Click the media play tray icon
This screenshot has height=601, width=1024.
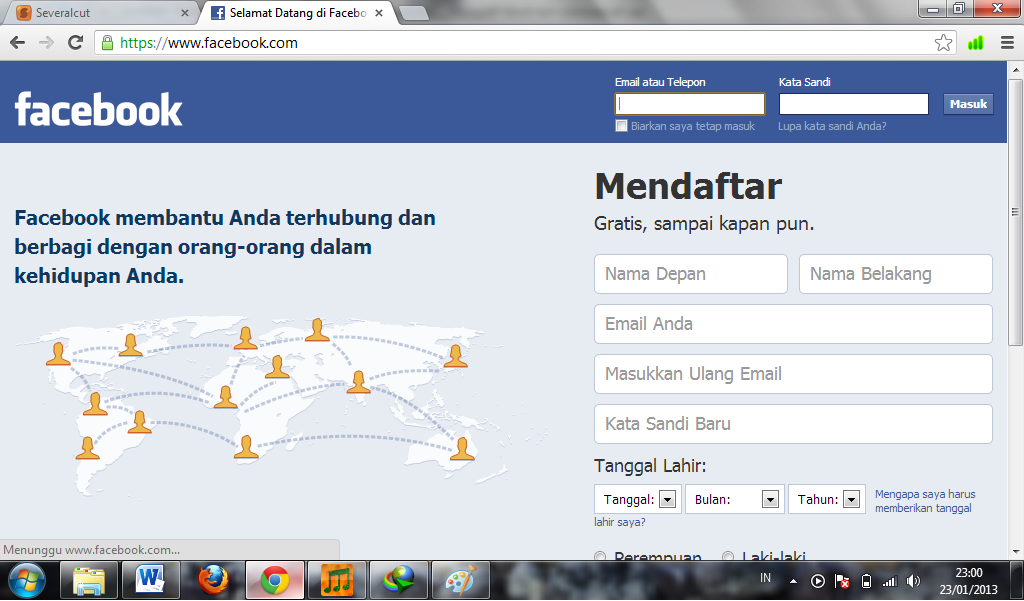click(818, 581)
